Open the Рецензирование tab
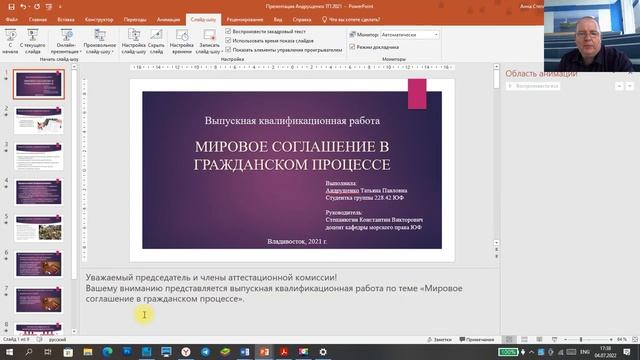The width and height of the screenshot is (640, 360). coord(245,19)
